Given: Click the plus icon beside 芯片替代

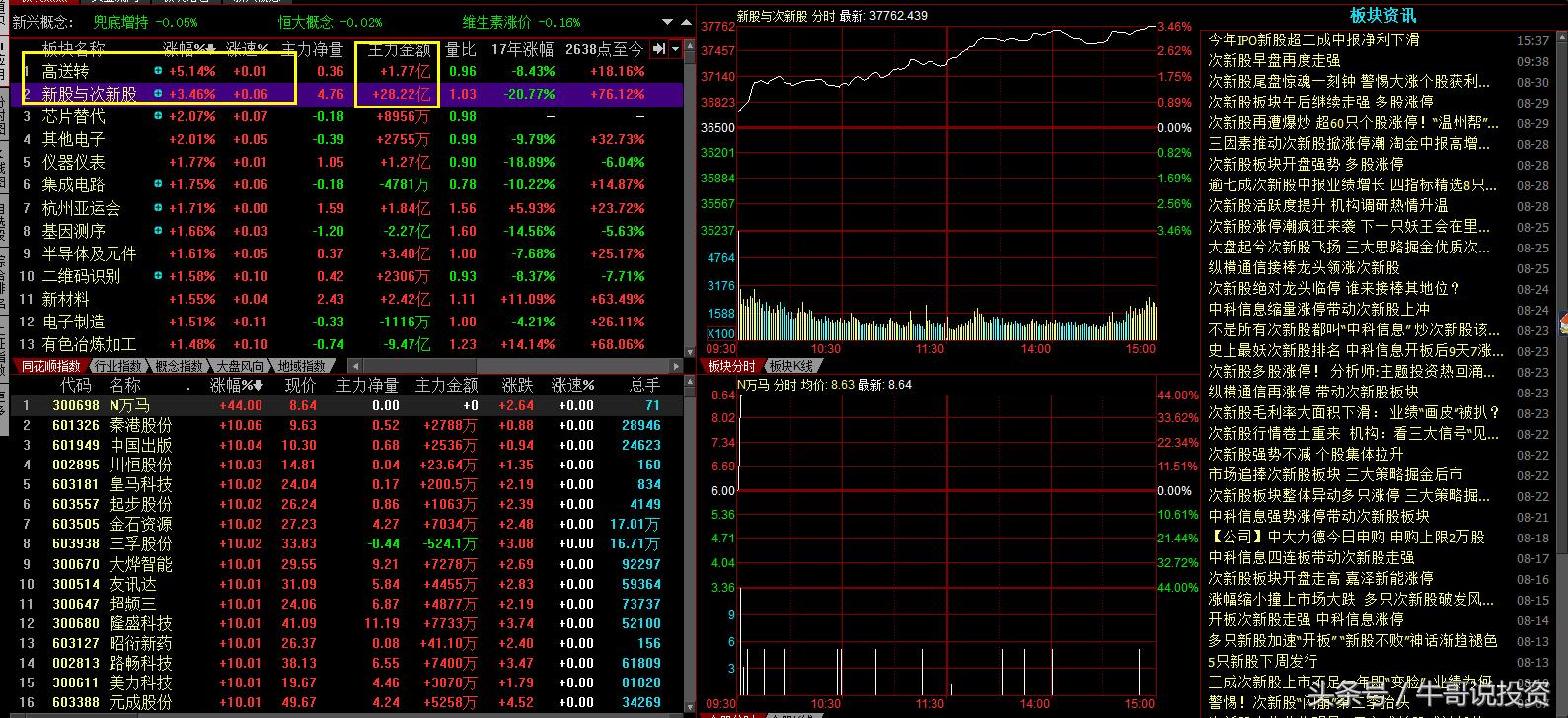Looking at the screenshot, I should point(158,116).
